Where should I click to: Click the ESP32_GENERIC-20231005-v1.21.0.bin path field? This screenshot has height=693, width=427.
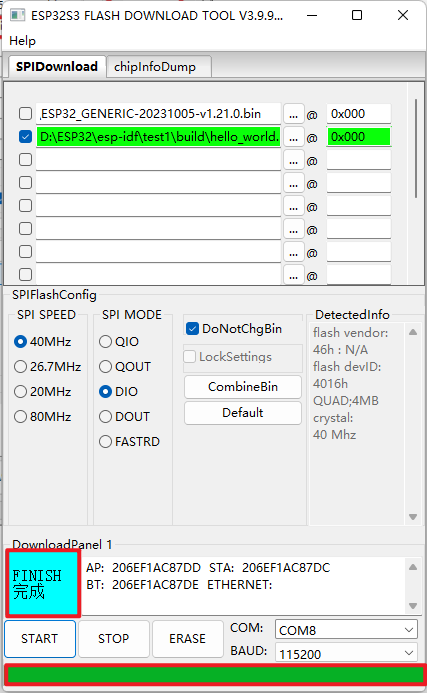(158, 114)
